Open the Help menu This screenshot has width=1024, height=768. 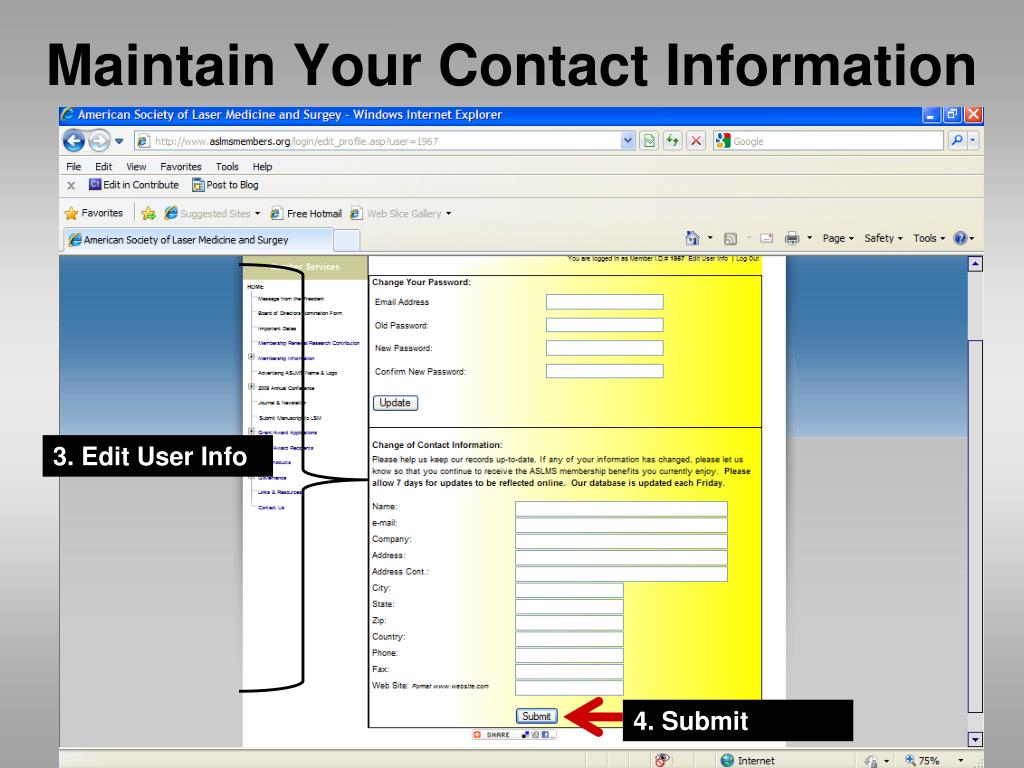click(x=263, y=167)
